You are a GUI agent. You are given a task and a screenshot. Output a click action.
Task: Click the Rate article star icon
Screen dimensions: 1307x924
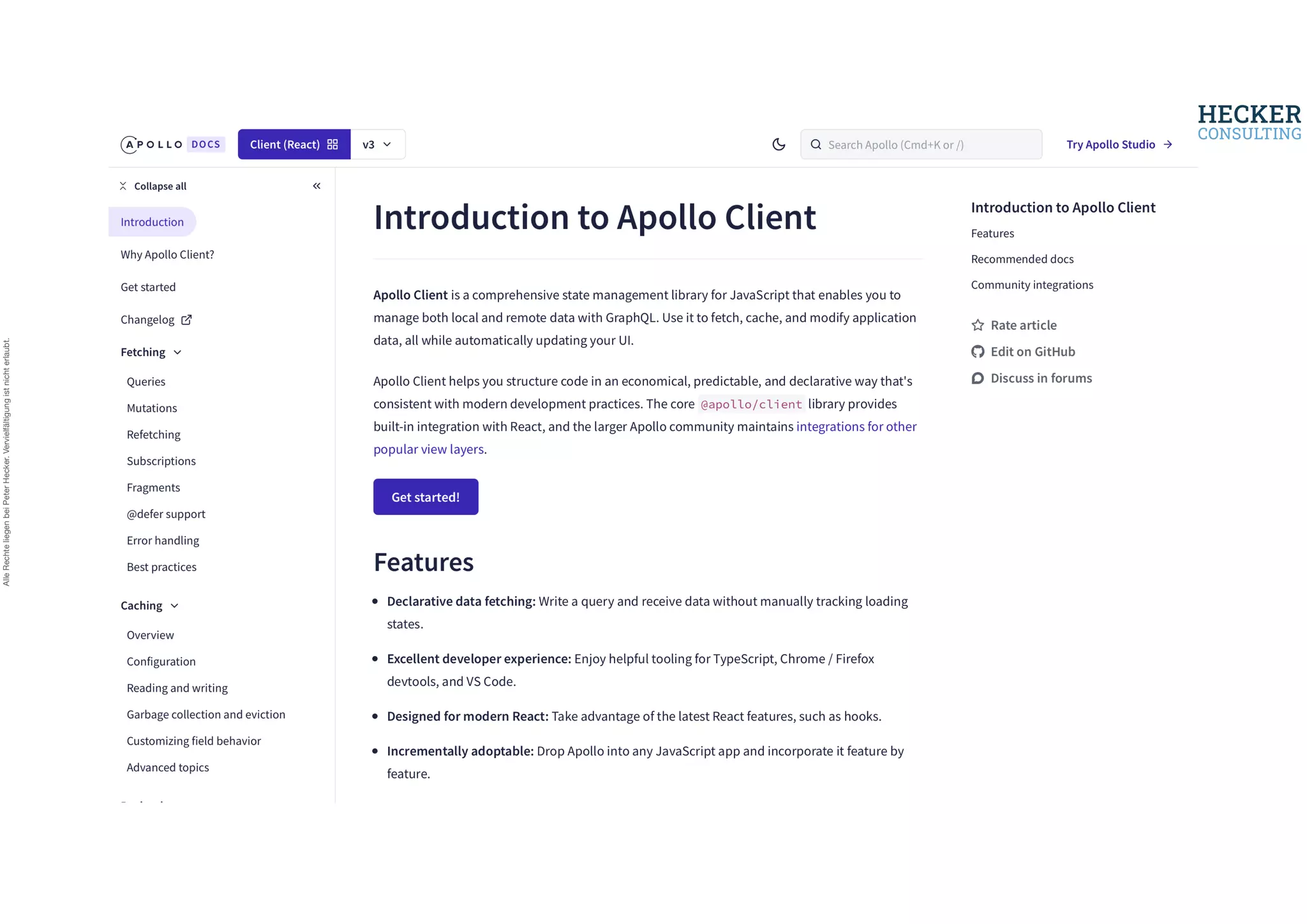tap(978, 325)
